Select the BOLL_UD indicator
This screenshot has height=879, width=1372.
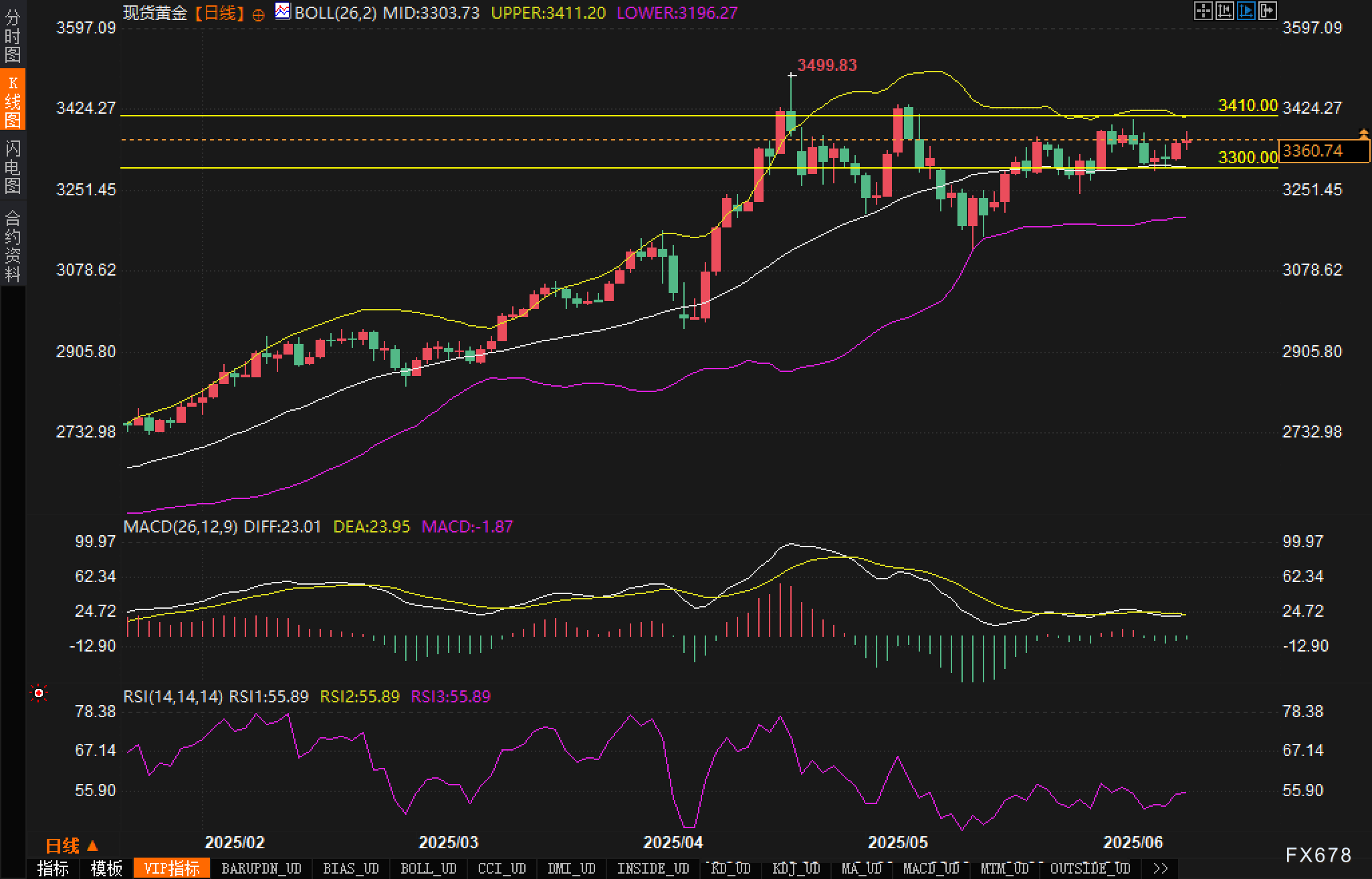point(428,868)
